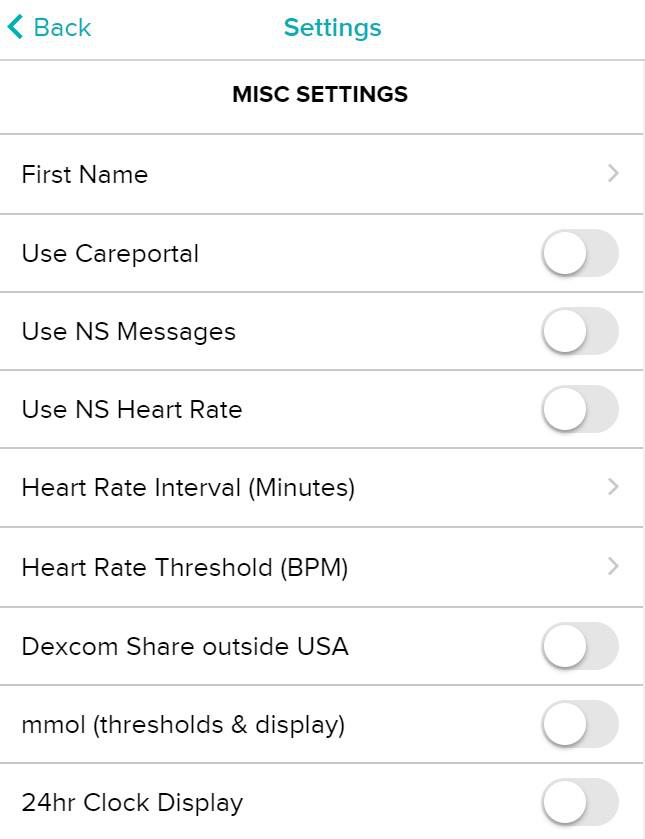Click the Settings title in header
The image size is (645, 839).
tap(332, 28)
